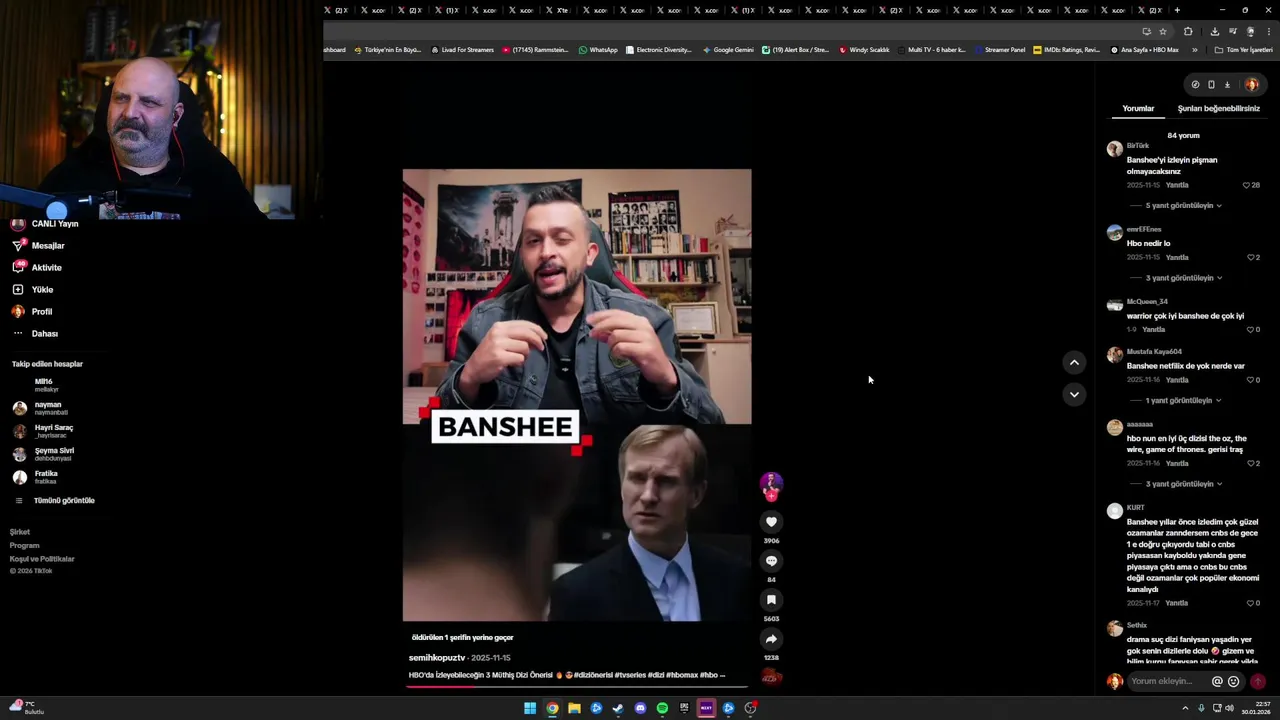Viewport: 1280px width, 720px height.
Task: Open the Chrome three-dot menu
Action: click(x=1268, y=31)
